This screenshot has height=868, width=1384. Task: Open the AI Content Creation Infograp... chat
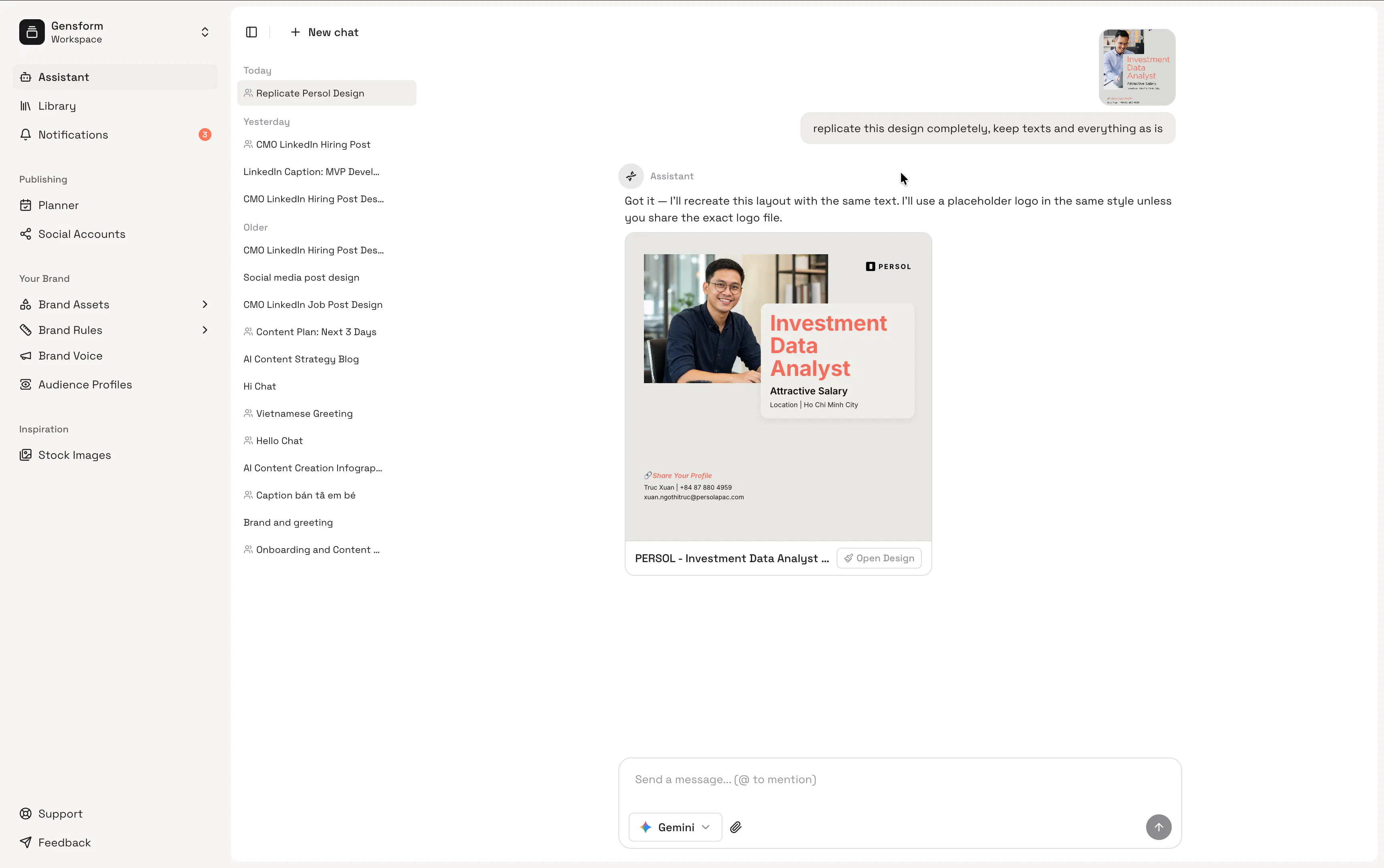[x=327, y=468]
